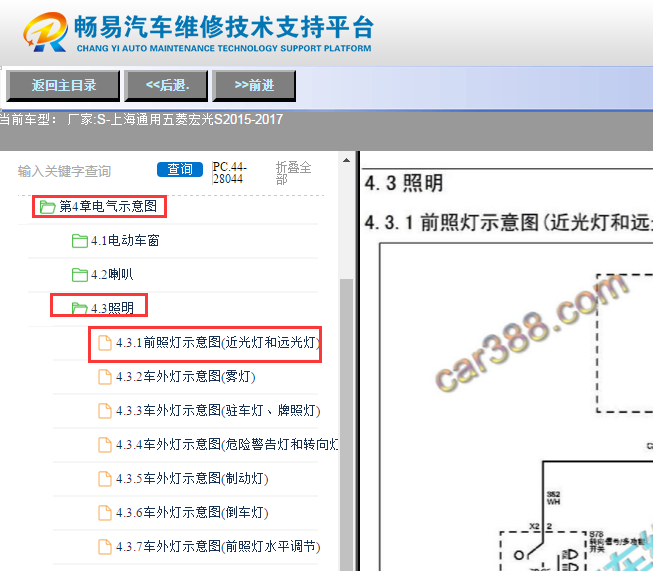
Task: Open 4.3.3车外灯示意图(驻车灯、牌照灯)
Action: tap(218, 411)
